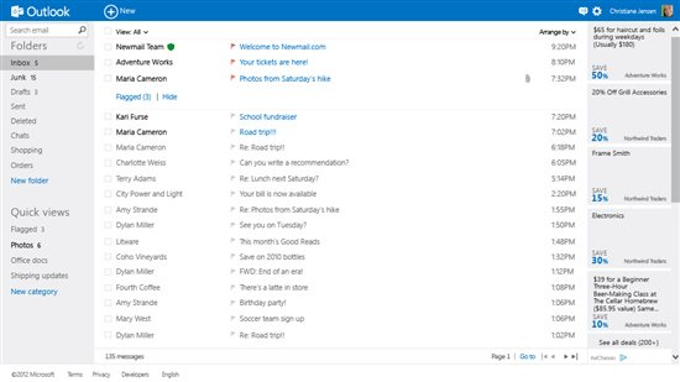Check the Mary West message checkbox
The image size is (680, 382).
point(108,319)
